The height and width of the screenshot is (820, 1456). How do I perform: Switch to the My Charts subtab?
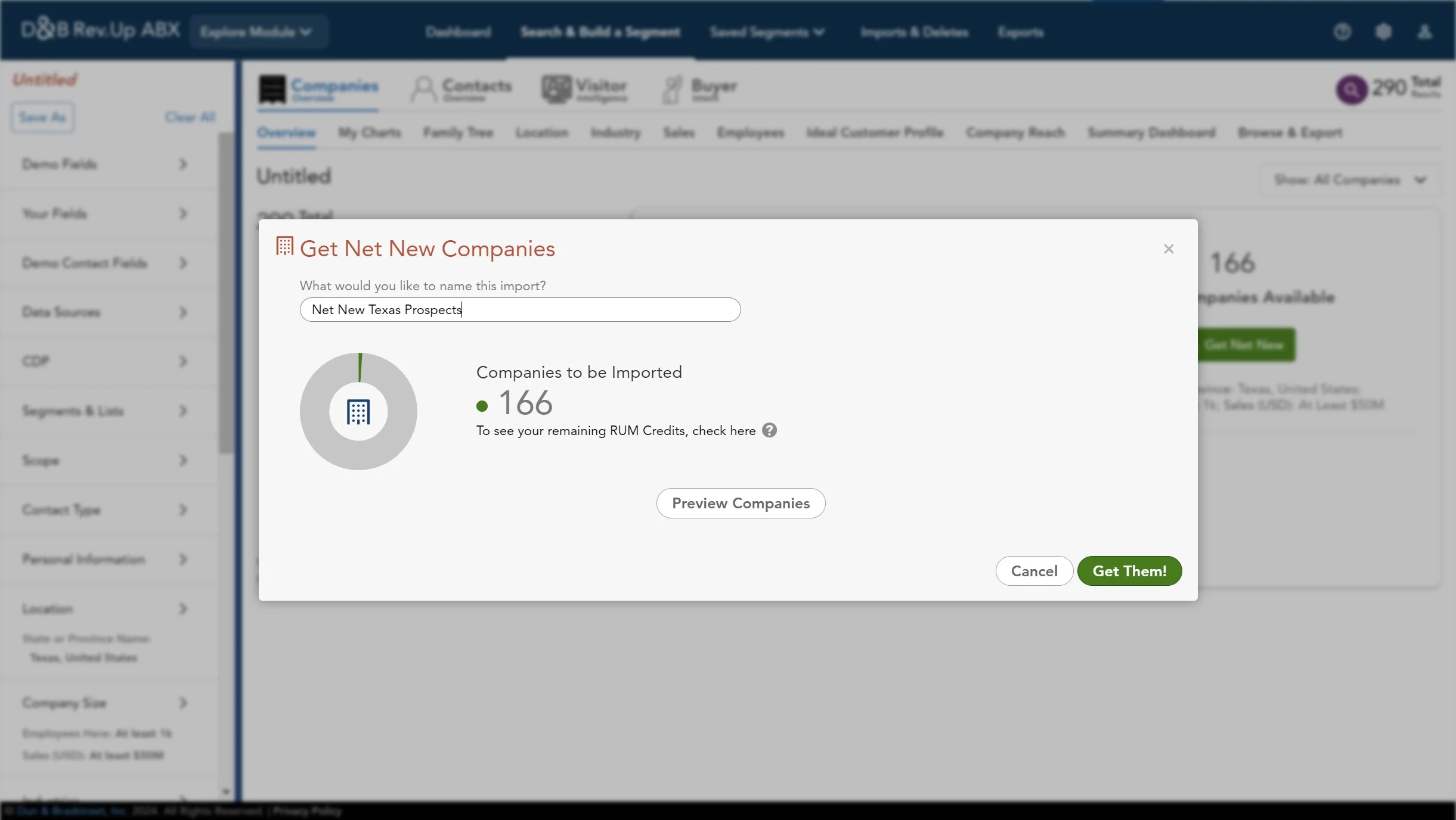click(x=370, y=132)
